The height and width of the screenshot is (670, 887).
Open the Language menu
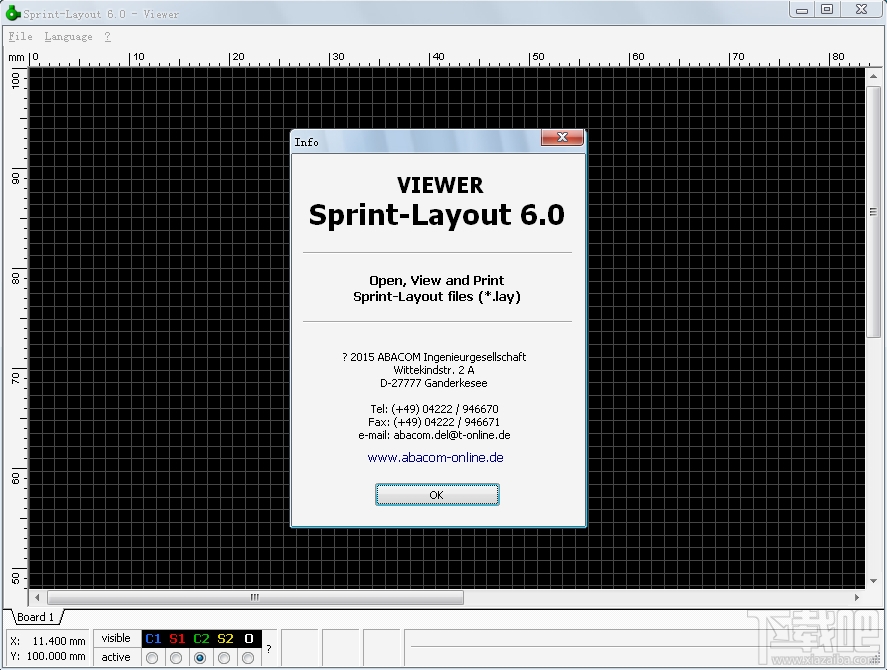coord(67,36)
